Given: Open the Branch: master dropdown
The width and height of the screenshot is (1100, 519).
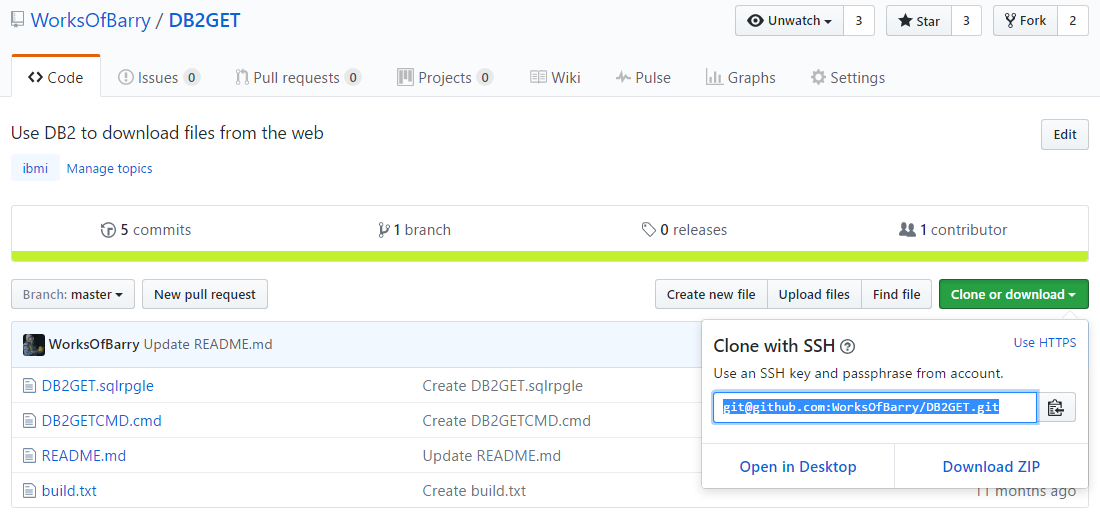Looking at the screenshot, I should pos(73,295).
